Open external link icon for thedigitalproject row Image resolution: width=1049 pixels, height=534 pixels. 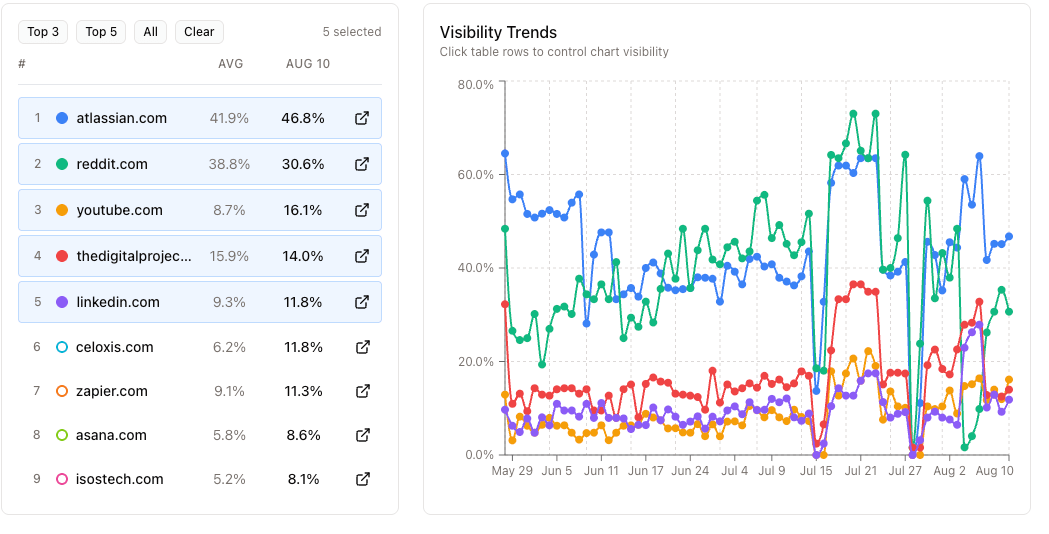pyautogui.click(x=362, y=256)
